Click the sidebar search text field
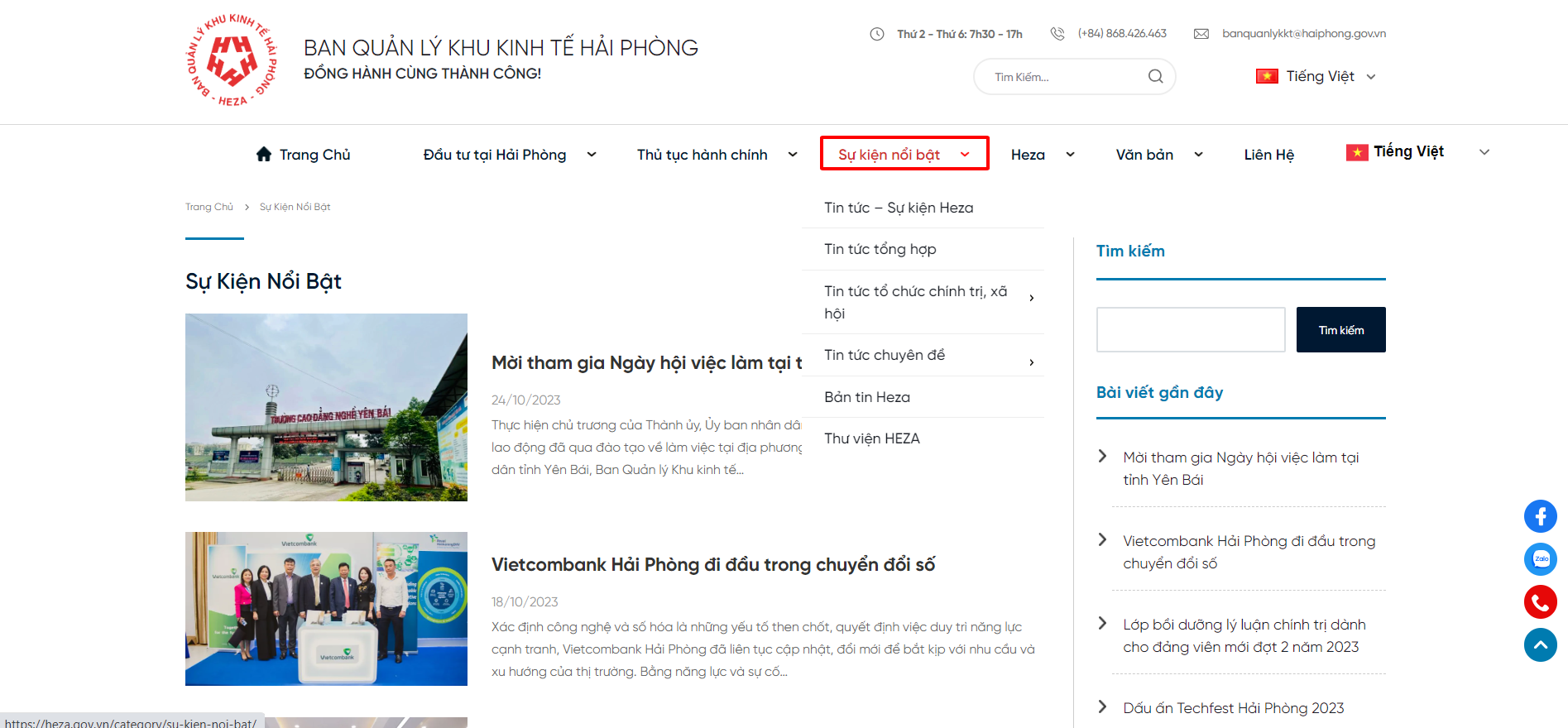1568x728 pixels. pyautogui.click(x=1190, y=329)
